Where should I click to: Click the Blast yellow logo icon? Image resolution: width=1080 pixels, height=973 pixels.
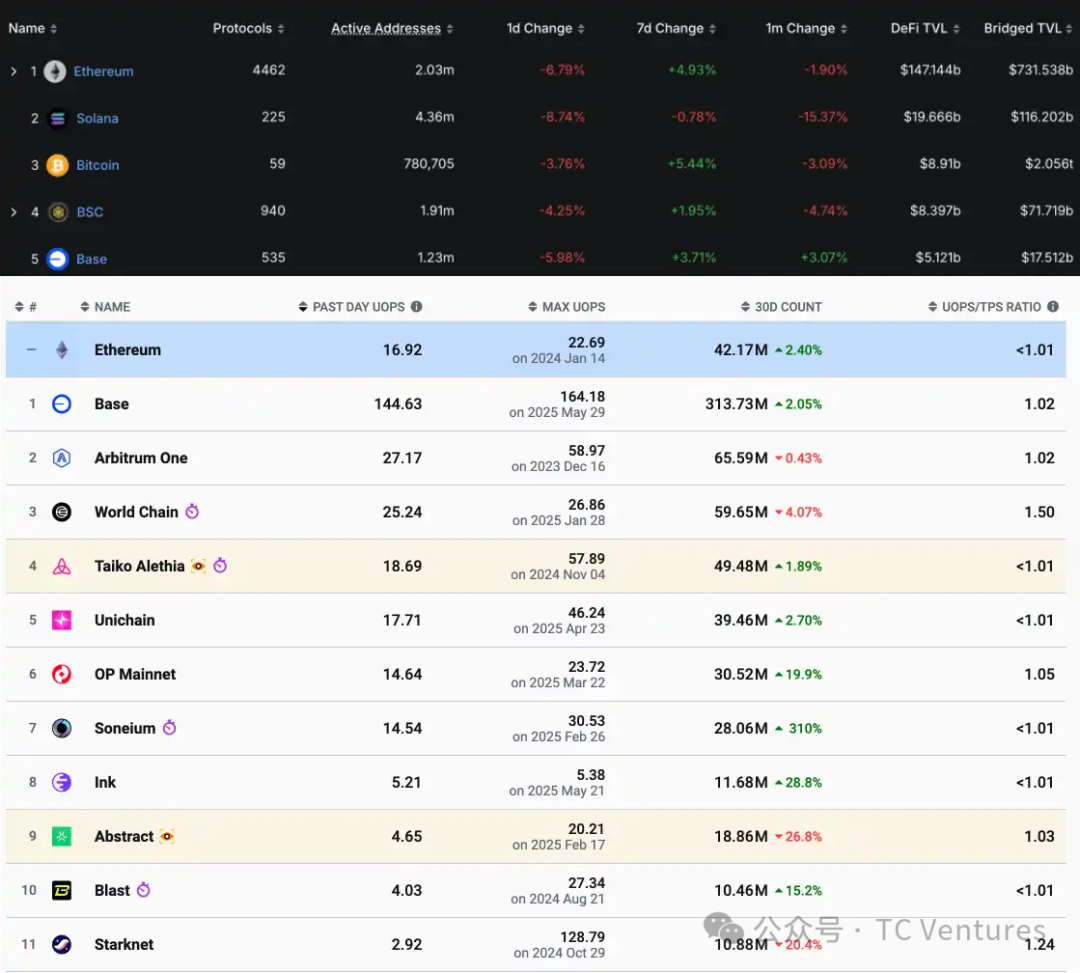pyautogui.click(x=62, y=890)
